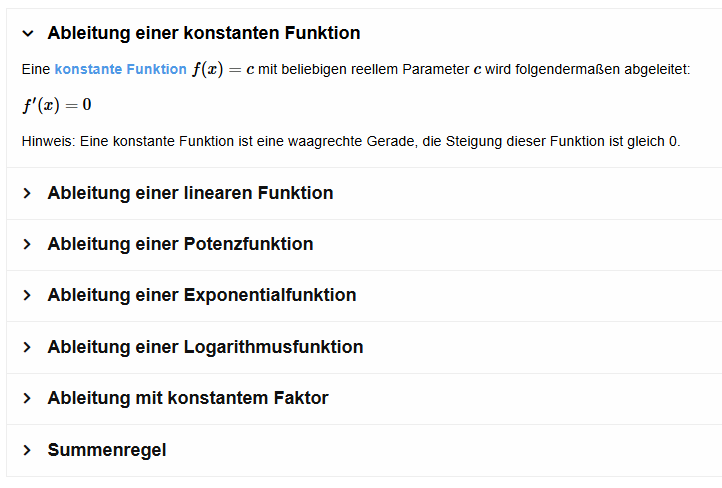The height and width of the screenshot is (488, 722).
Task: Open the konstante Funktion hyperlink
Action: click(x=120, y=70)
